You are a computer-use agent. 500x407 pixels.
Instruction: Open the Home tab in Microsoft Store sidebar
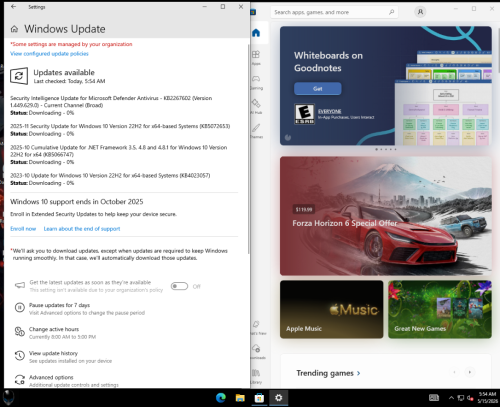[256, 33]
